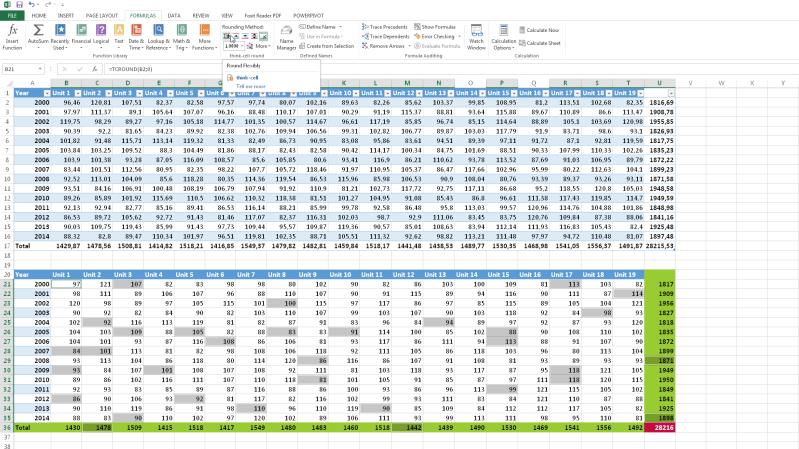Open the Year column filter dropdown

pos(47,93)
